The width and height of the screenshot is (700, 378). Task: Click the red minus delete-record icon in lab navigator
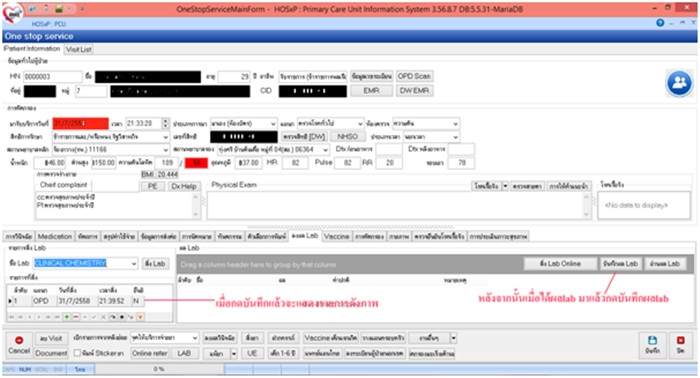coord(75,317)
